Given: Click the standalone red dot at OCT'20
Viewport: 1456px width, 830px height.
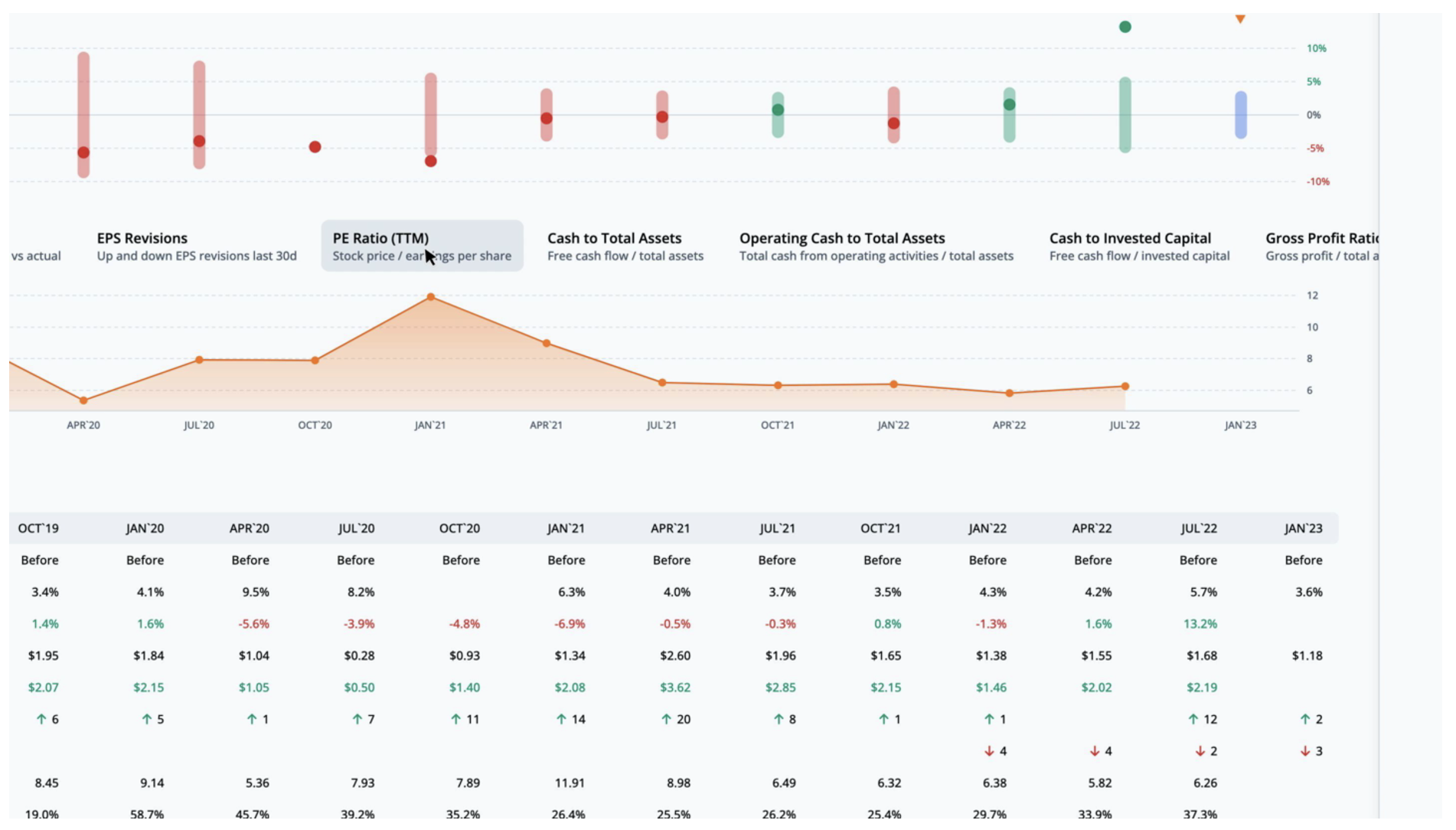Looking at the screenshot, I should pos(315,147).
